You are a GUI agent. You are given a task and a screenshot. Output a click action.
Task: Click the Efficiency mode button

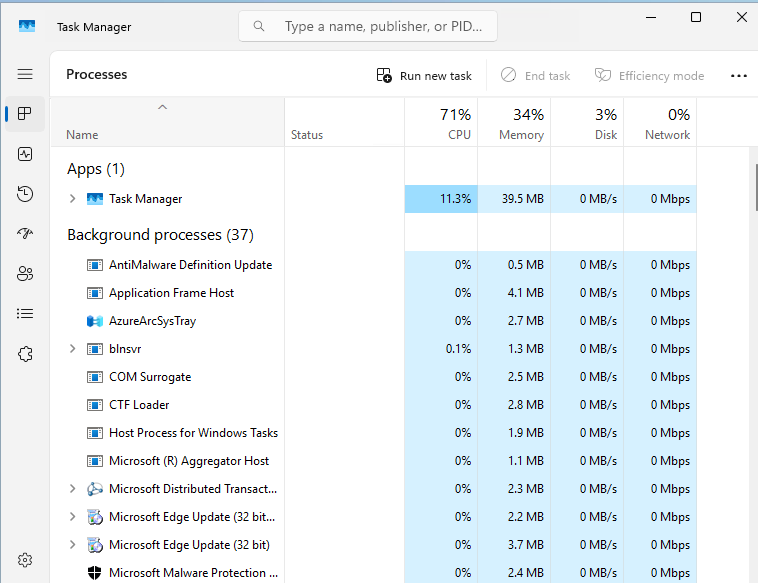click(x=649, y=76)
